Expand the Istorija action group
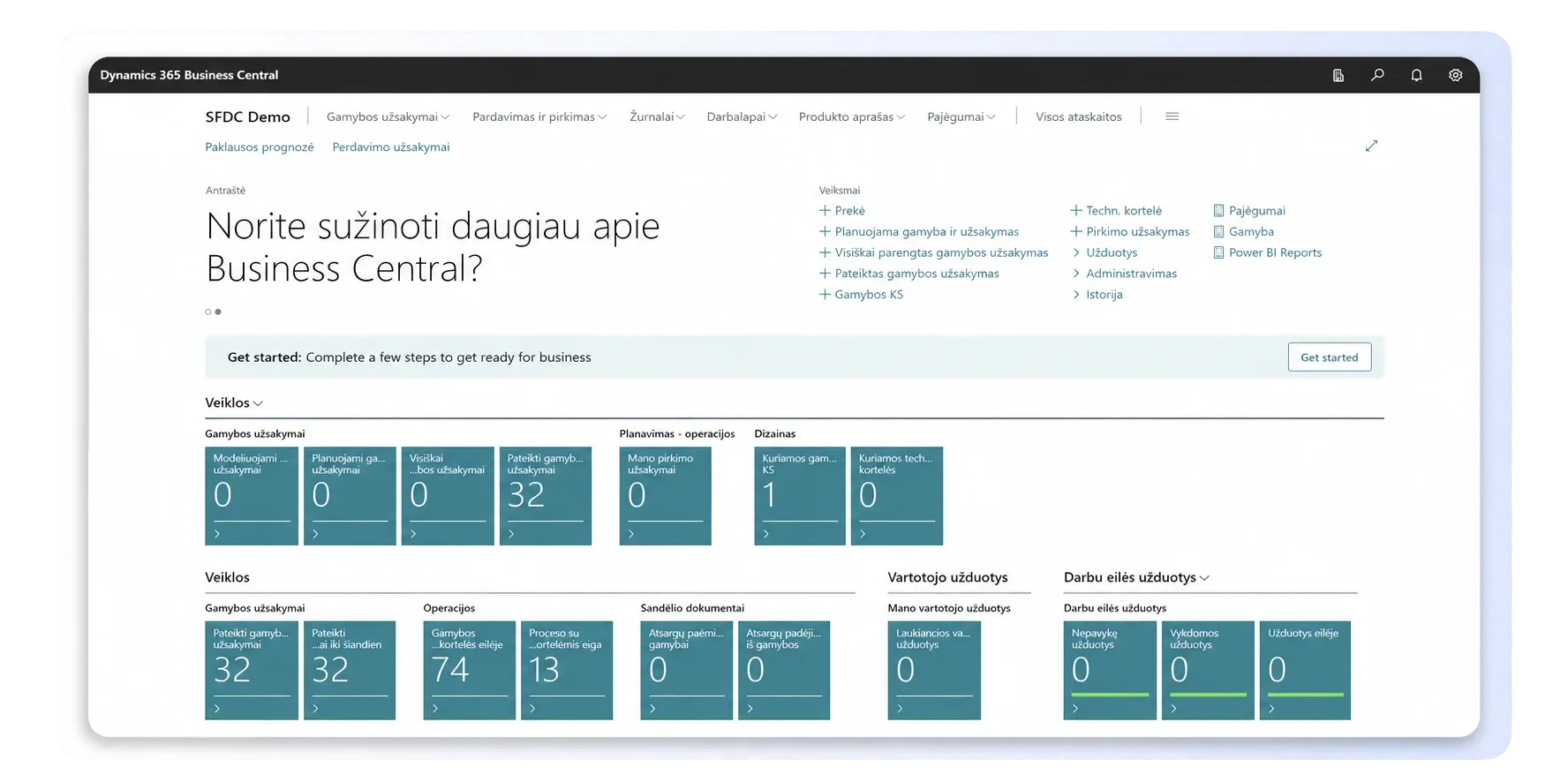 click(1097, 295)
